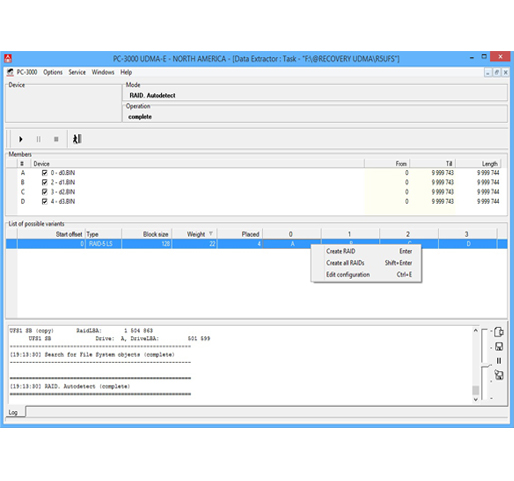Click Length 9 999 744 for member A
Image resolution: width=514 pixels, height=481 pixels.
point(488,173)
